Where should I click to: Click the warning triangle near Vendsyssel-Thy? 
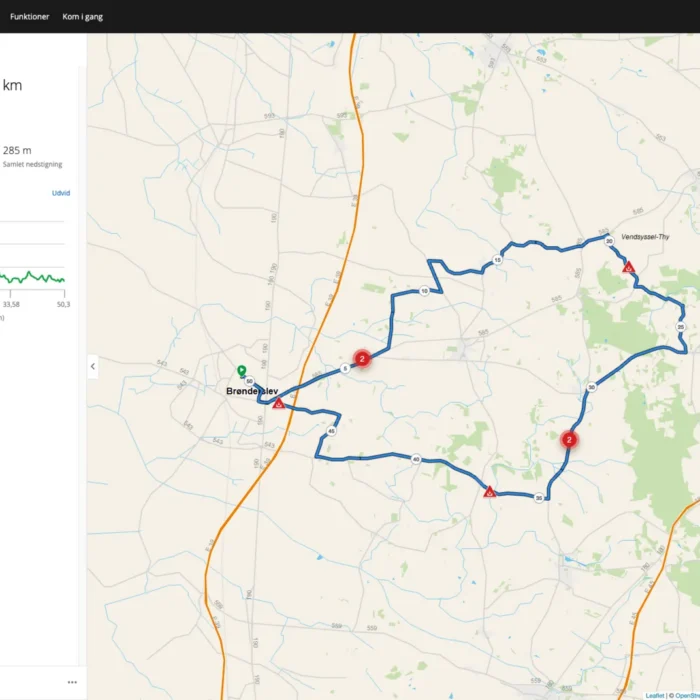coord(628,268)
